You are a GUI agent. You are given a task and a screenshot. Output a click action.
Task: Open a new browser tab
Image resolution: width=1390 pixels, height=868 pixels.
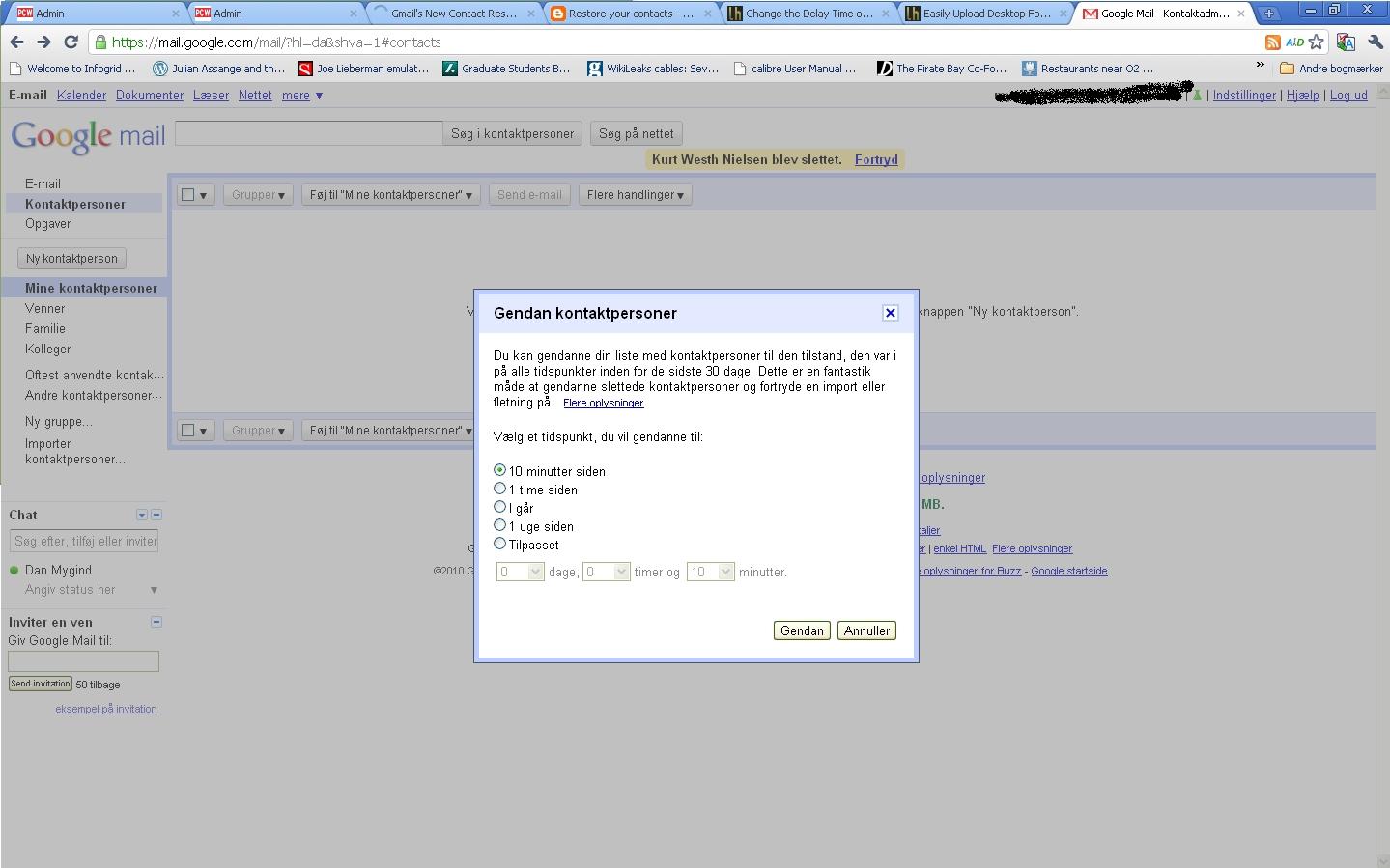coord(1268,14)
